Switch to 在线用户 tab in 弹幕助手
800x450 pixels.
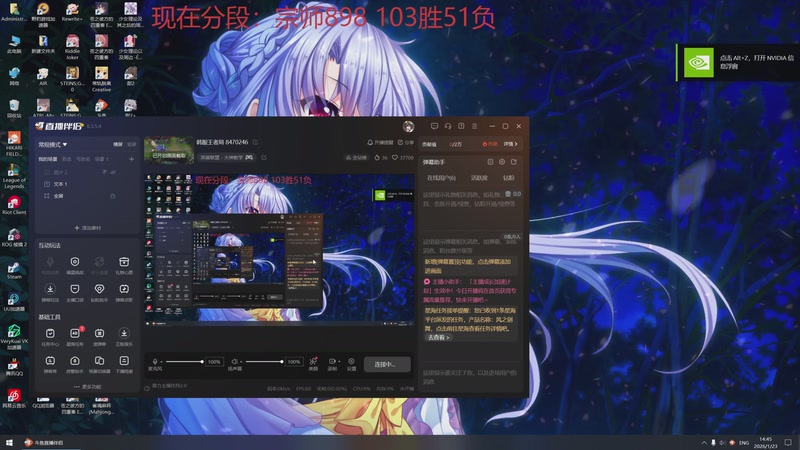(x=441, y=178)
